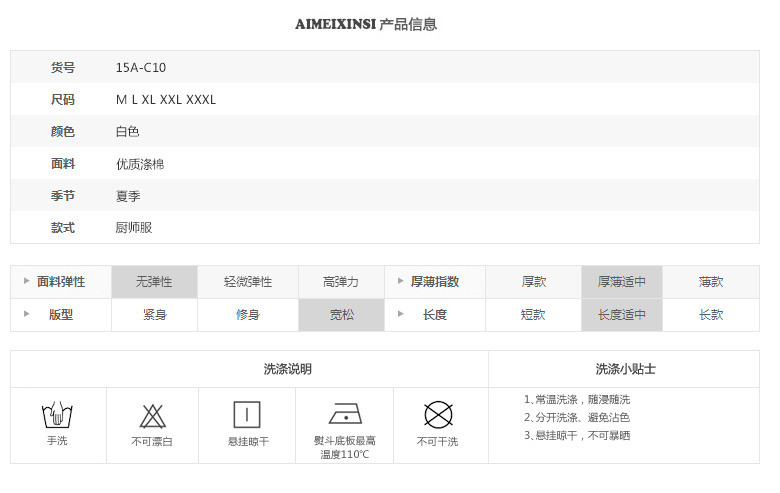Select the 紧身 fit option
780x493 pixels.
(154, 315)
